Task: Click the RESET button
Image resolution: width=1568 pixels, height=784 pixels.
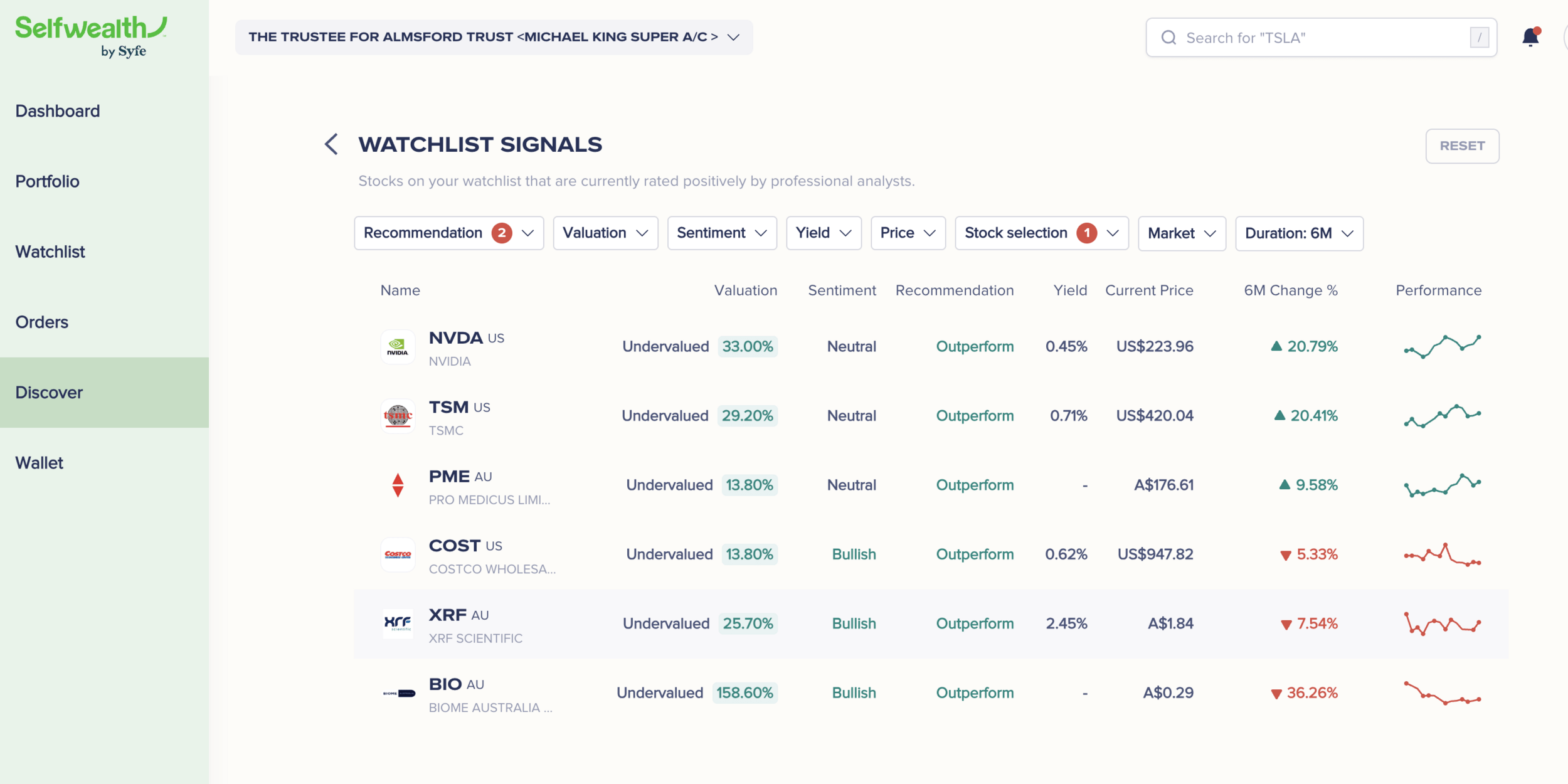Action: tap(1462, 146)
